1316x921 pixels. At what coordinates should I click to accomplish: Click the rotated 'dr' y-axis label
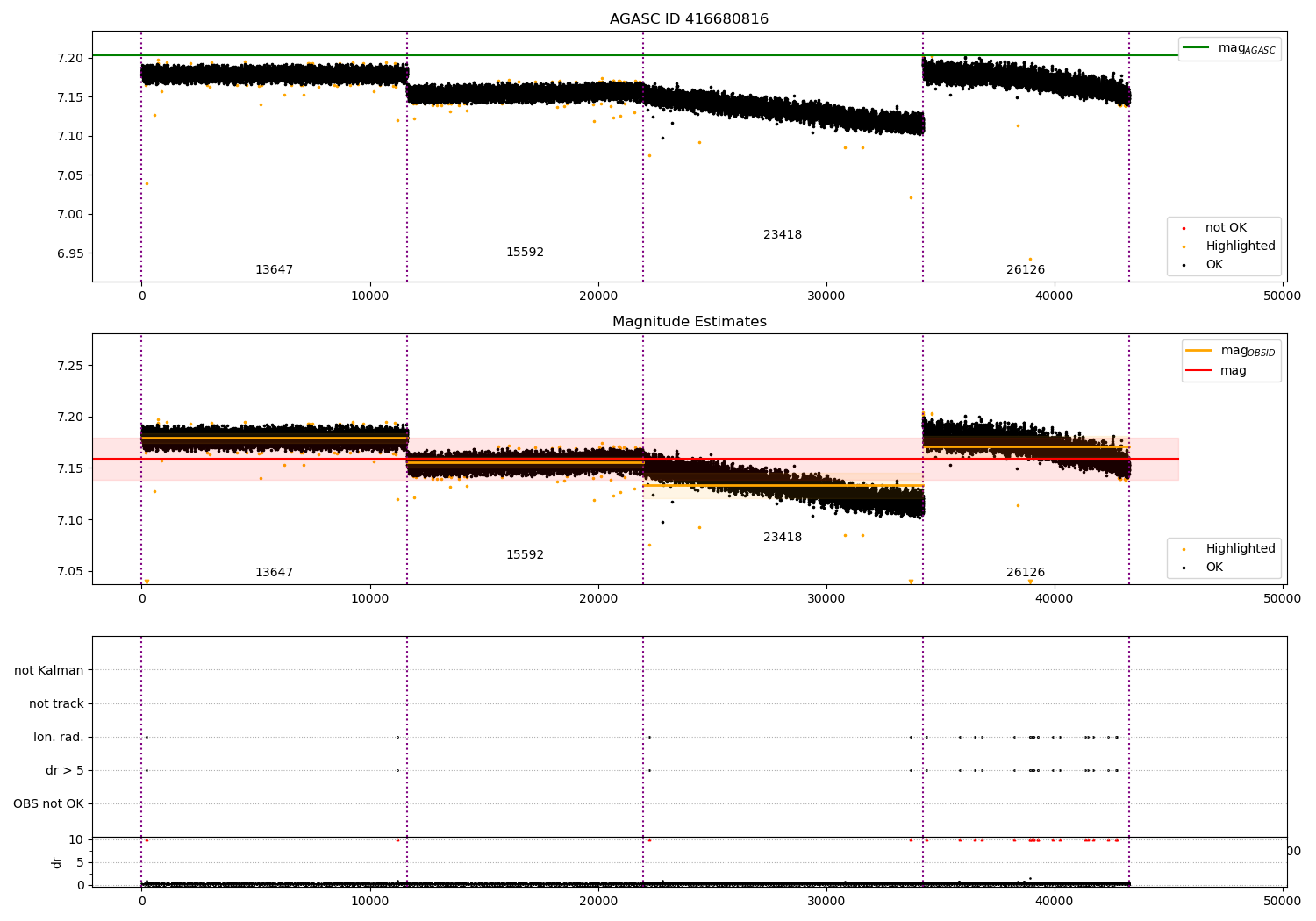[x=57, y=862]
